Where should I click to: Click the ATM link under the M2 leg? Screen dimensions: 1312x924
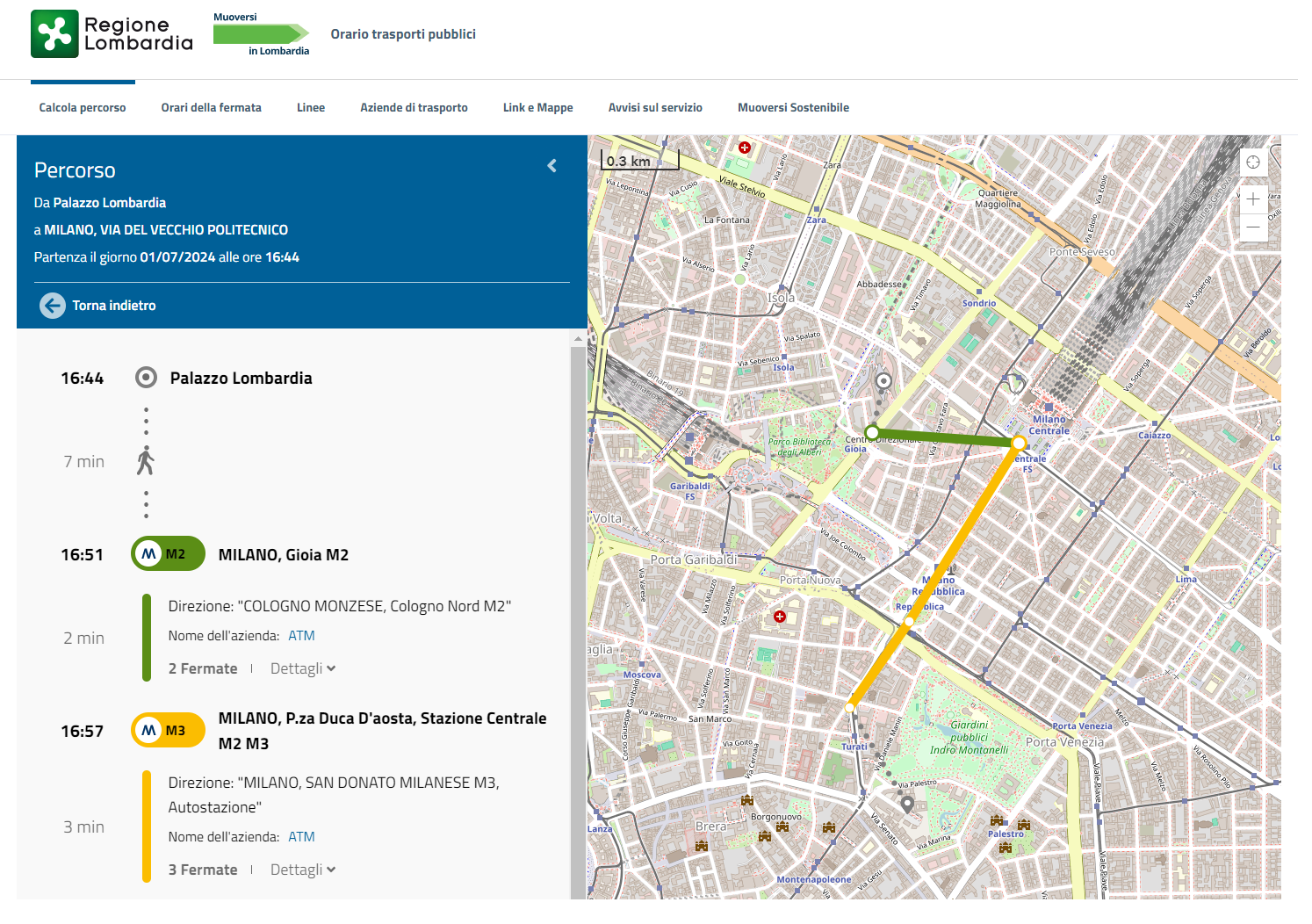(x=301, y=636)
